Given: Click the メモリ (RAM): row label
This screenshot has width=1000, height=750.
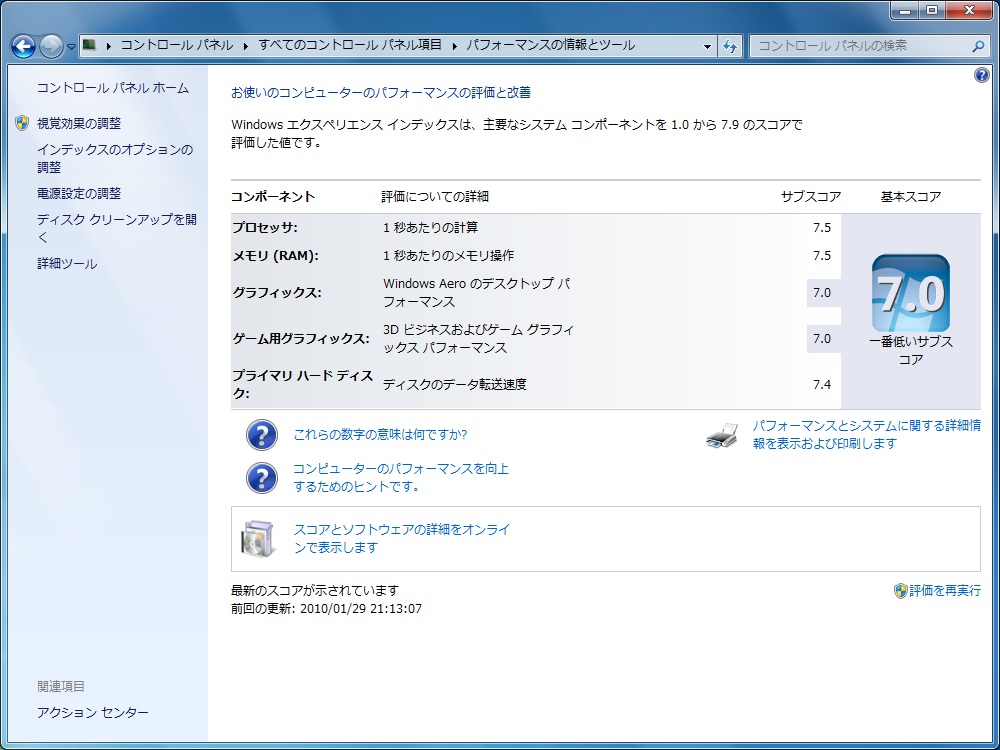Looking at the screenshot, I should (275, 256).
